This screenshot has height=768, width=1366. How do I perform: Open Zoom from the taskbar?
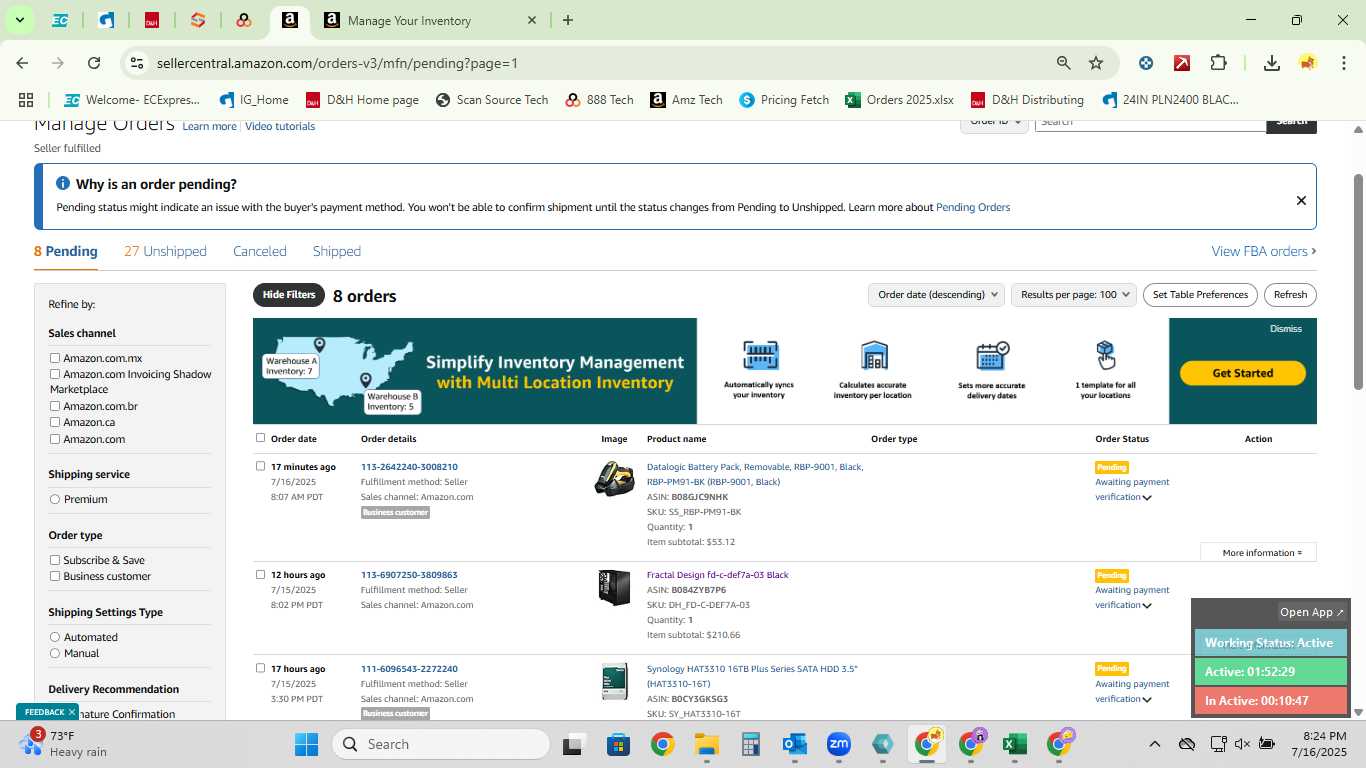point(838,744)
